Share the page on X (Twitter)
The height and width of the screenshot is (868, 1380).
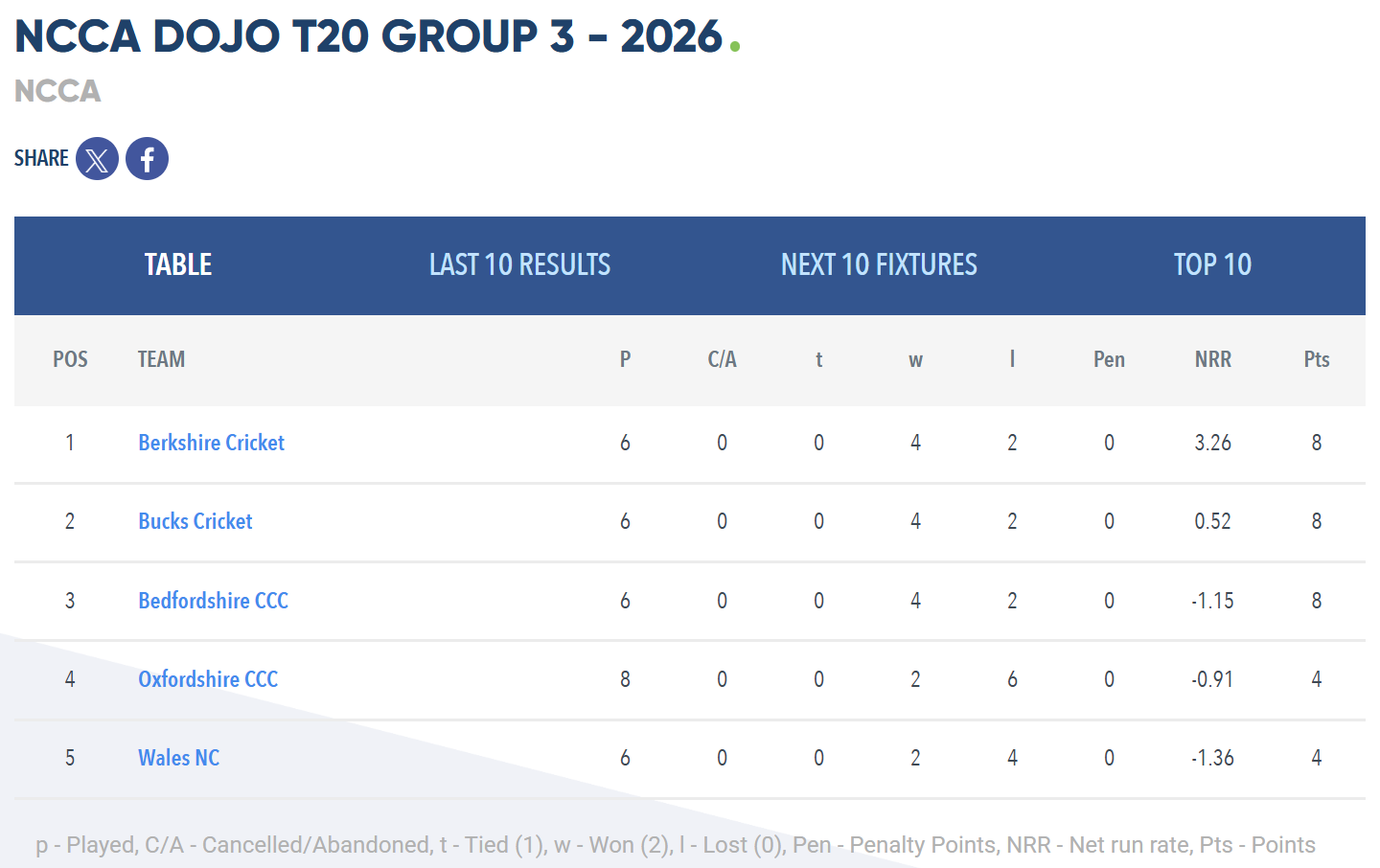pyautogui.click(x=97, y=159)
